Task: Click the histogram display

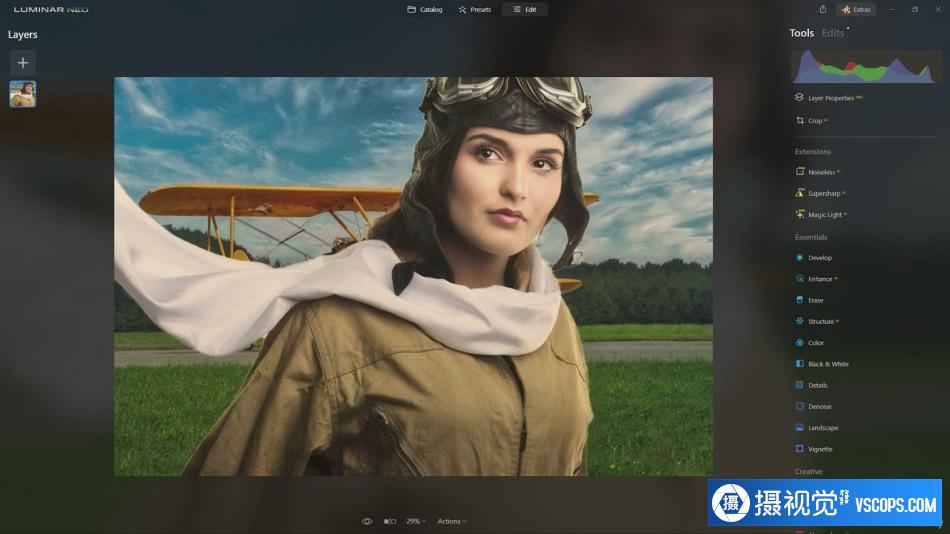Action: pyautogui.click(x=865, y=67)
